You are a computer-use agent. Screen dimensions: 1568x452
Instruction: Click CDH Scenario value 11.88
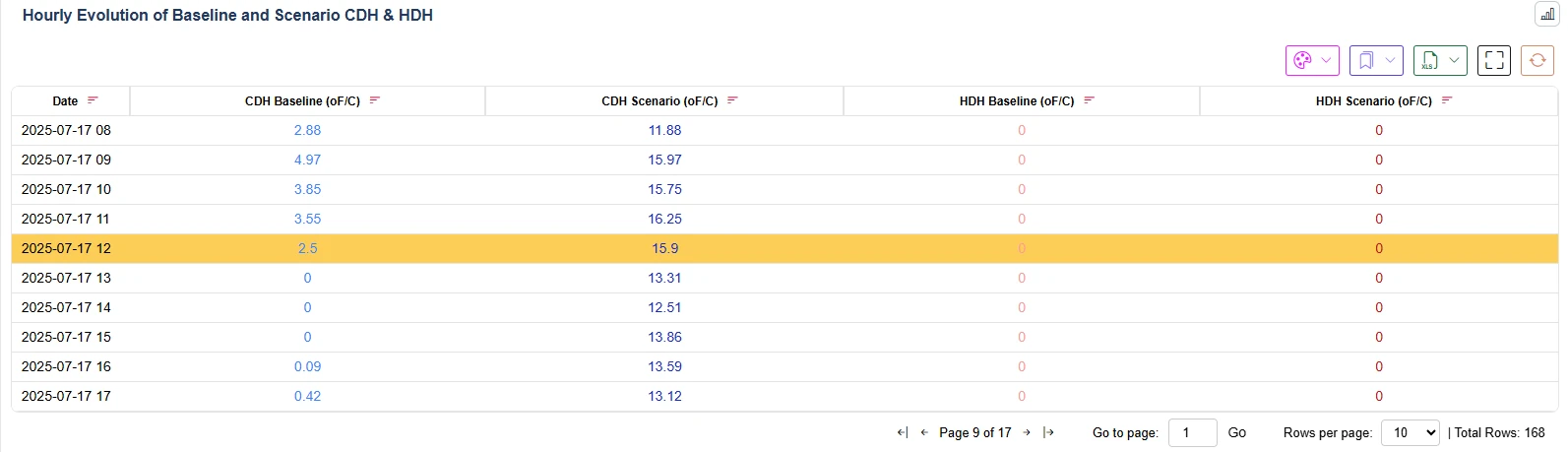(x=664, y=130)
